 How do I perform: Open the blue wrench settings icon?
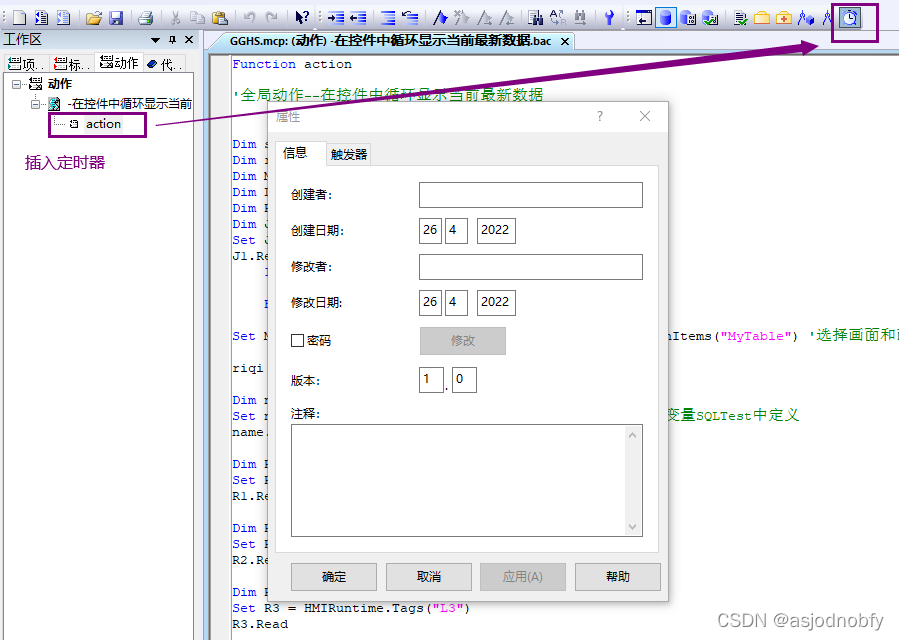(609, 18)
